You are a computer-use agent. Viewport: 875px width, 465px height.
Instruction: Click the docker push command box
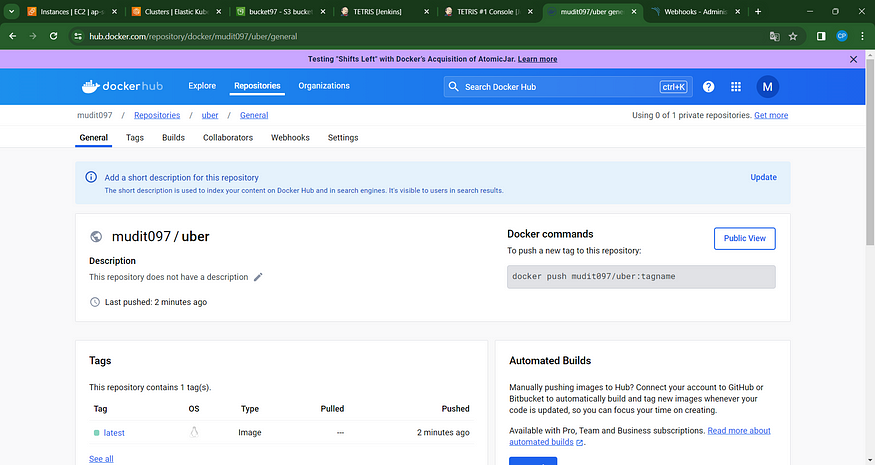641,277
